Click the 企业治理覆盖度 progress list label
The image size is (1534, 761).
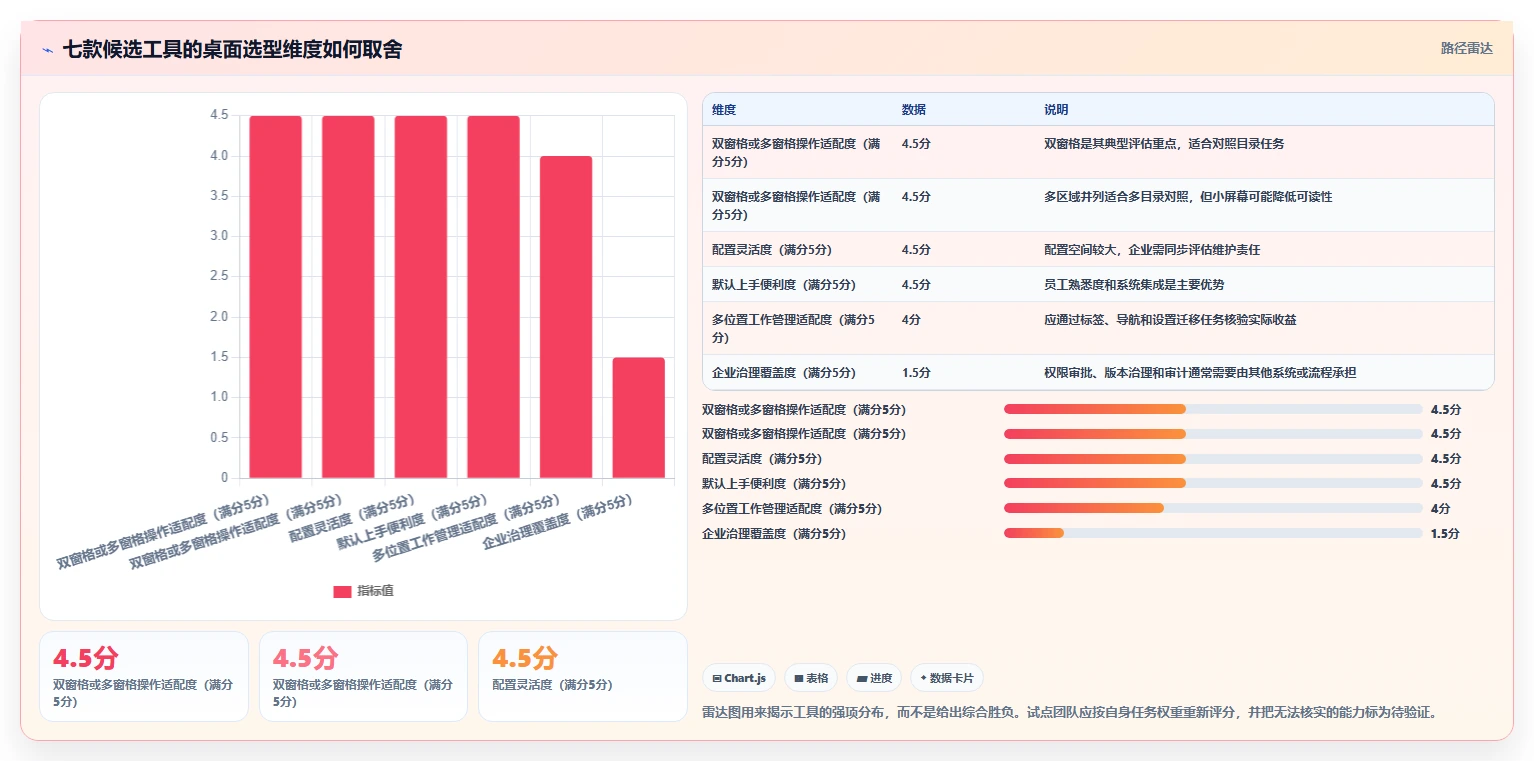point(774,534)
